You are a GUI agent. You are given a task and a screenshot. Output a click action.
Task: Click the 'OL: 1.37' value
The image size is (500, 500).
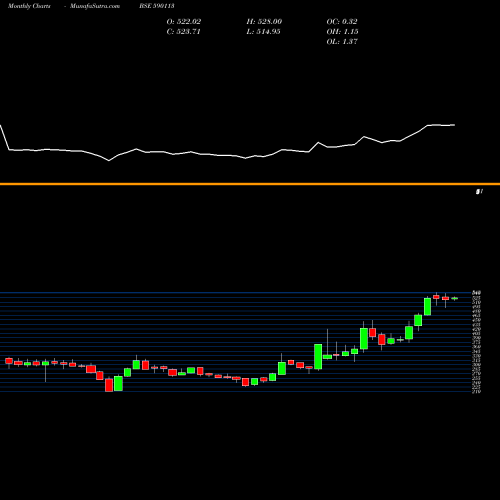coord(342,42)
